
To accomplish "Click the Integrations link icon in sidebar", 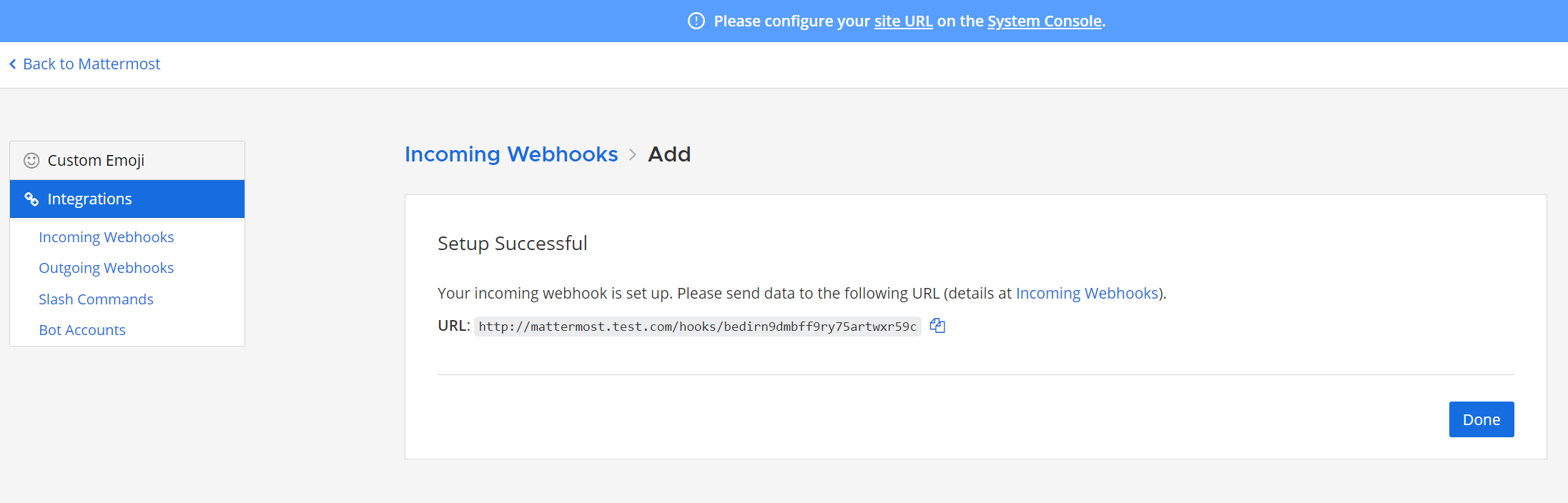I will pyautogui.click(x=31, y=199).
